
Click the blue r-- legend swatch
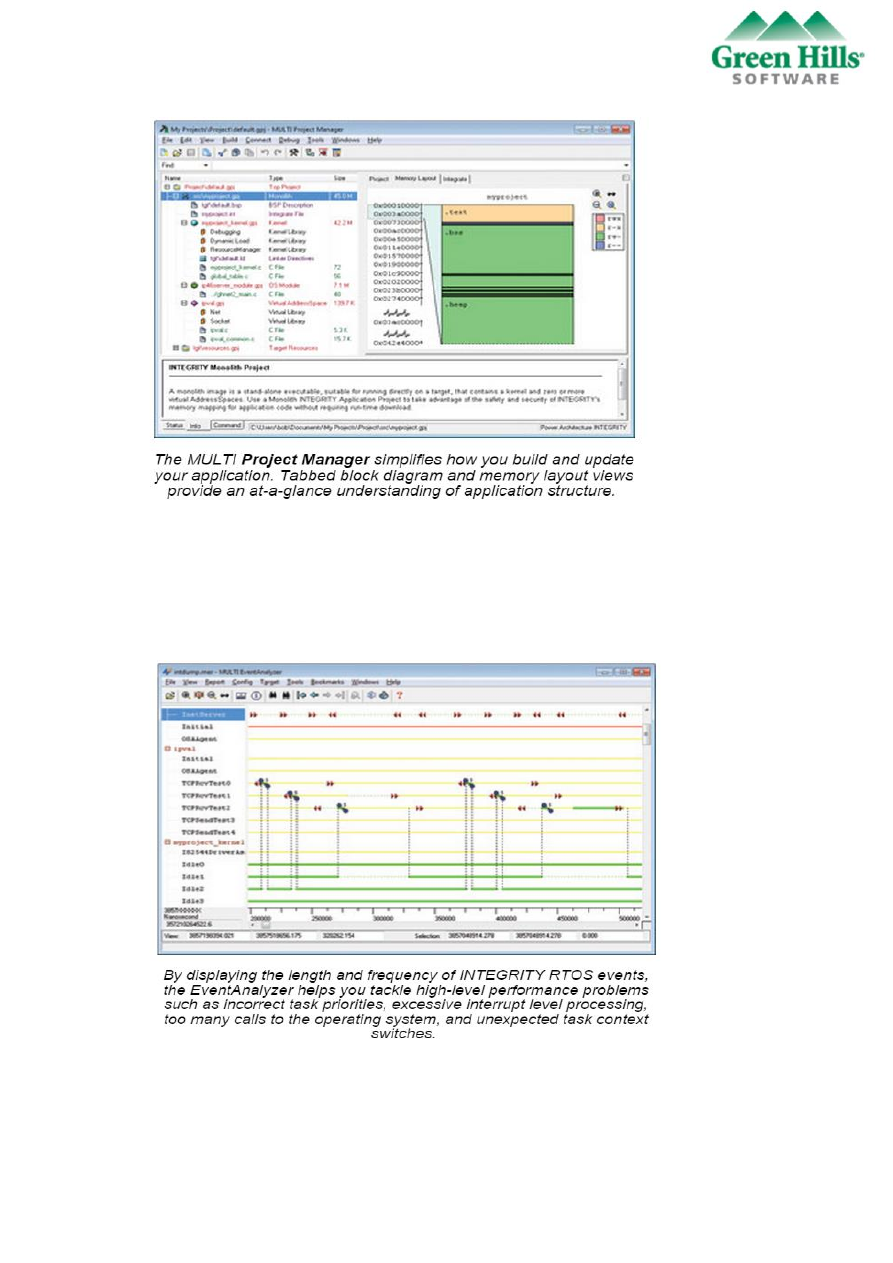[x=600, y=244]
